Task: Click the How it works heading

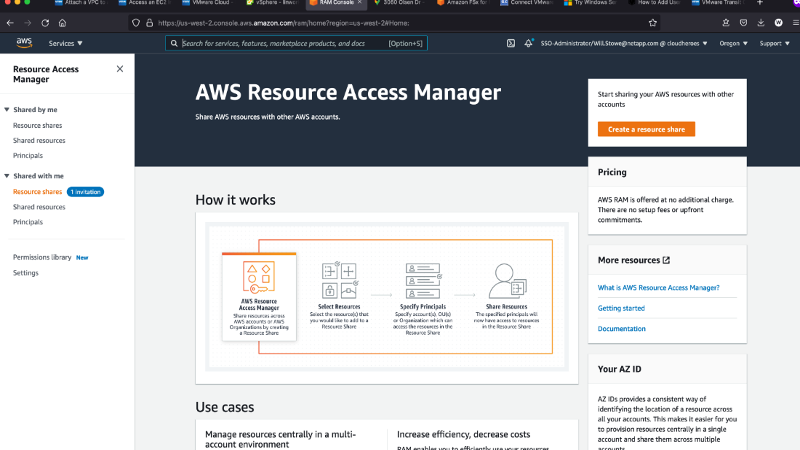Action: (235, 200)
